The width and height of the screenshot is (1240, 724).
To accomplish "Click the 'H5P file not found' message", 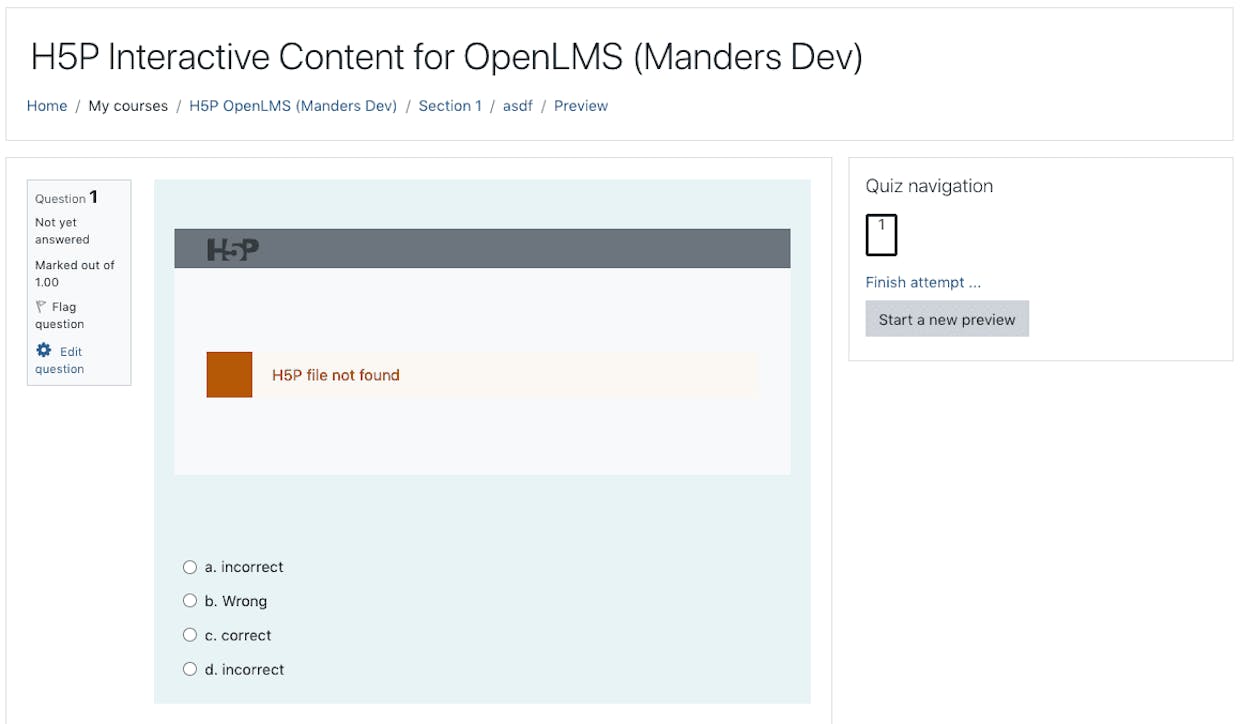I will pyautogui.click(x=336, y=375).
